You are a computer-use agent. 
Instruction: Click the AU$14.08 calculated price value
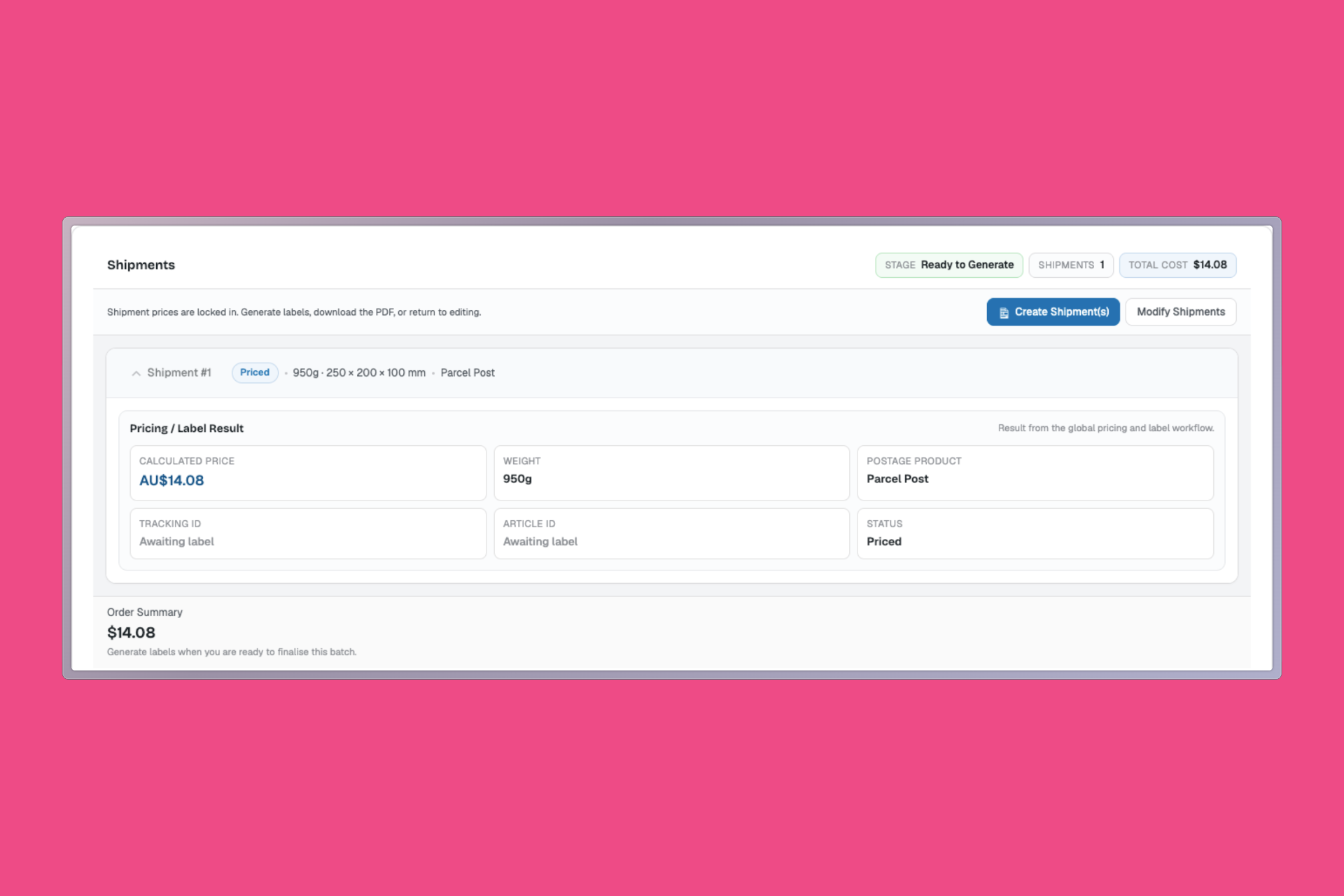[x=171, y=481]
